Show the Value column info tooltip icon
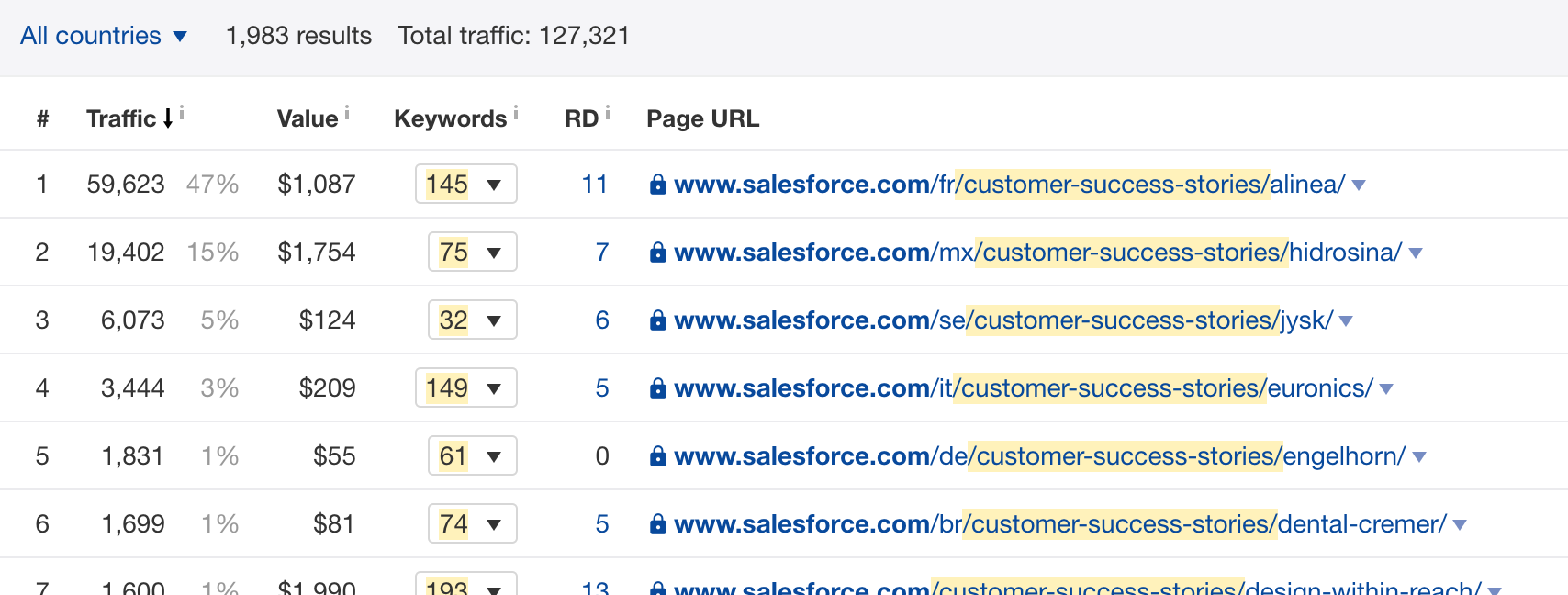The image size is (1568, 595). [347, 112]
